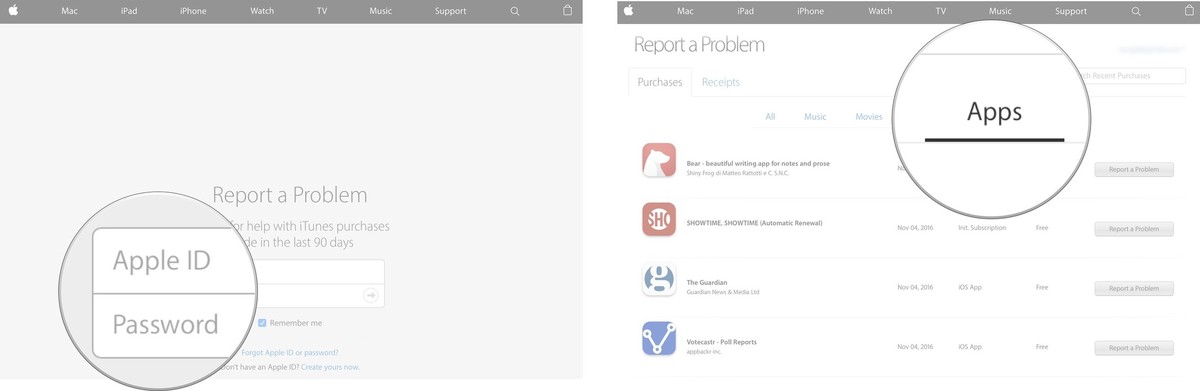Select the All purchases filter
1200x391 pixels.
tap(770, 117)
